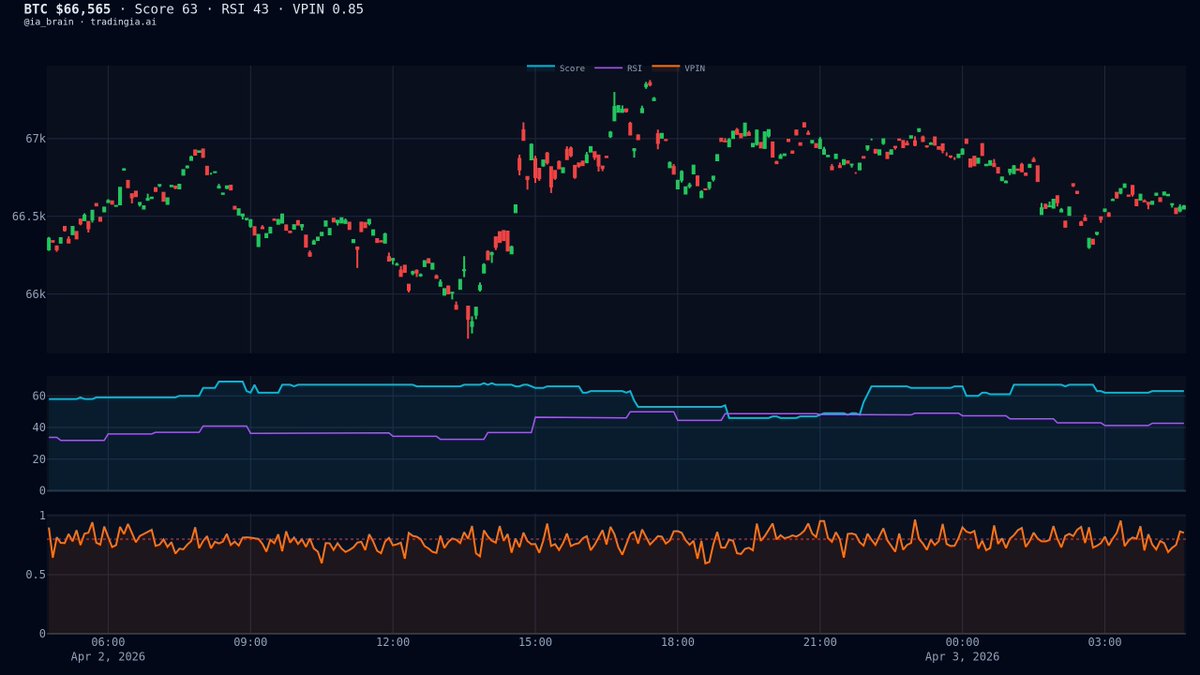The height and width of the screenshot is (675, 1200).
Task: Click the 1 tick on the VPIN axis
Action: click(x=42, y=515)
